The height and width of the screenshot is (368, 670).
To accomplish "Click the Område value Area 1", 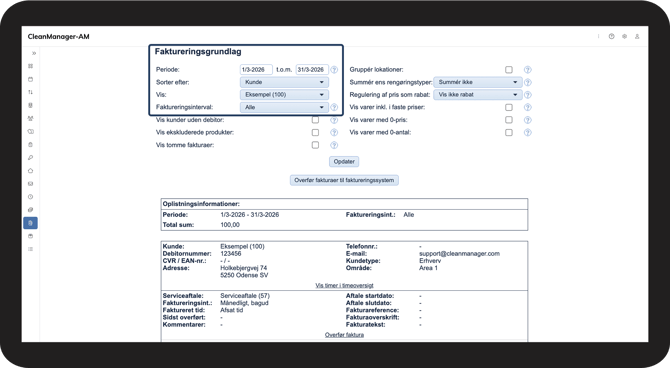I will (x=429, y=268).
